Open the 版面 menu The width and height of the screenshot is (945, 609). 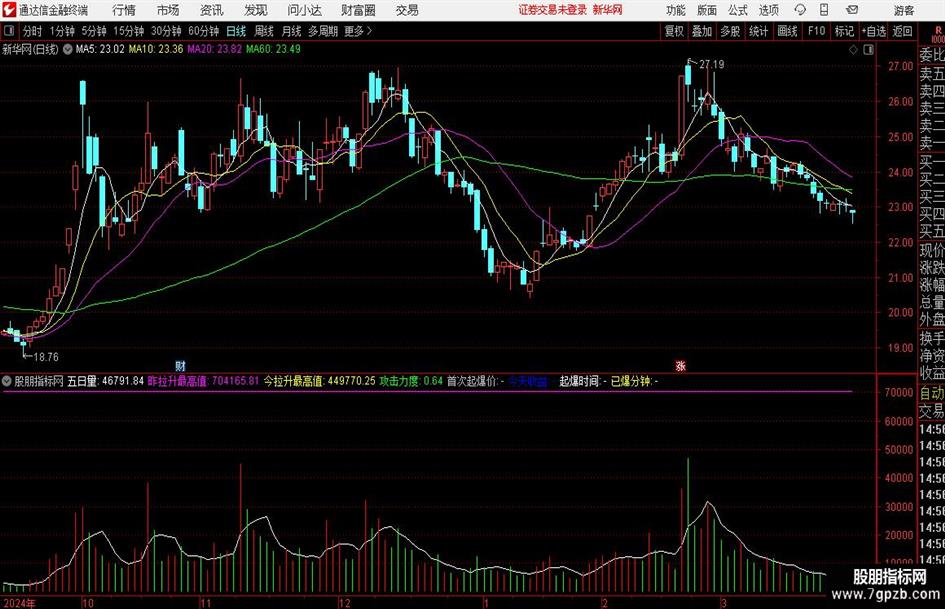706,10
